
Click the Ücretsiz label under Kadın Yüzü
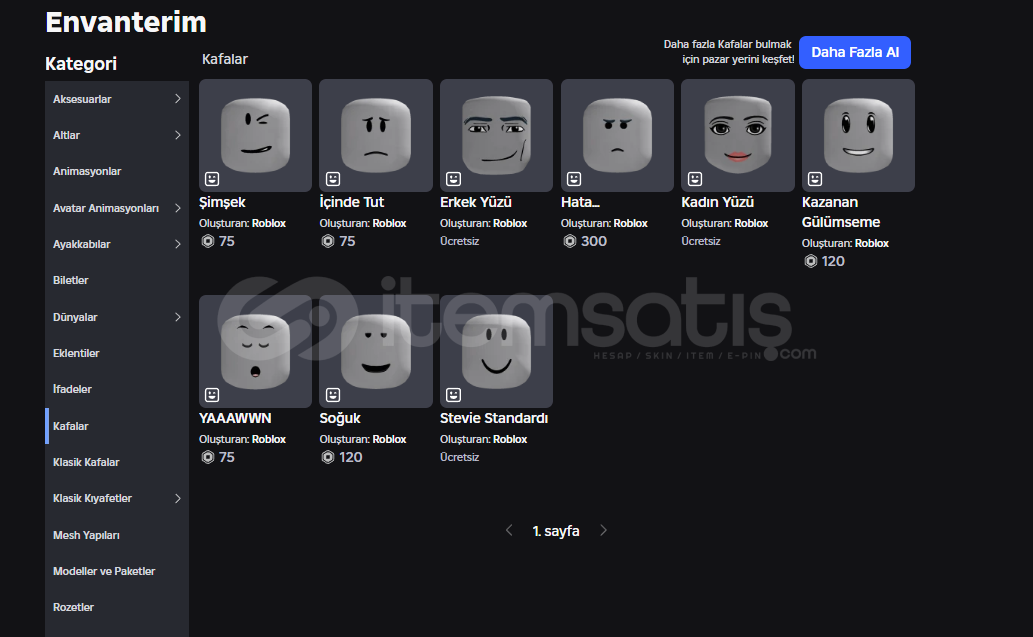(700, 241)
